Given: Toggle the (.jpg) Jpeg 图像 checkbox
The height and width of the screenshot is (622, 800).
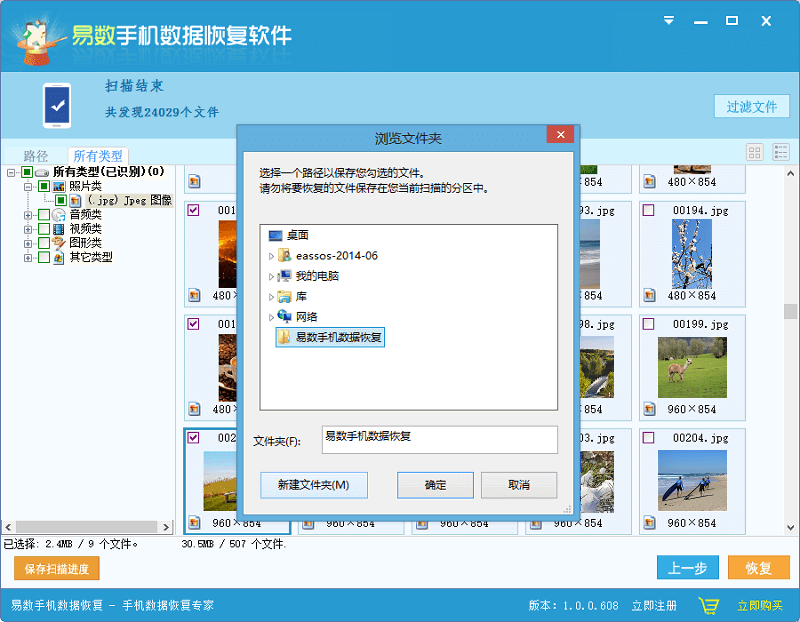Looking at the screenshot, I should [x=61, y=200].
